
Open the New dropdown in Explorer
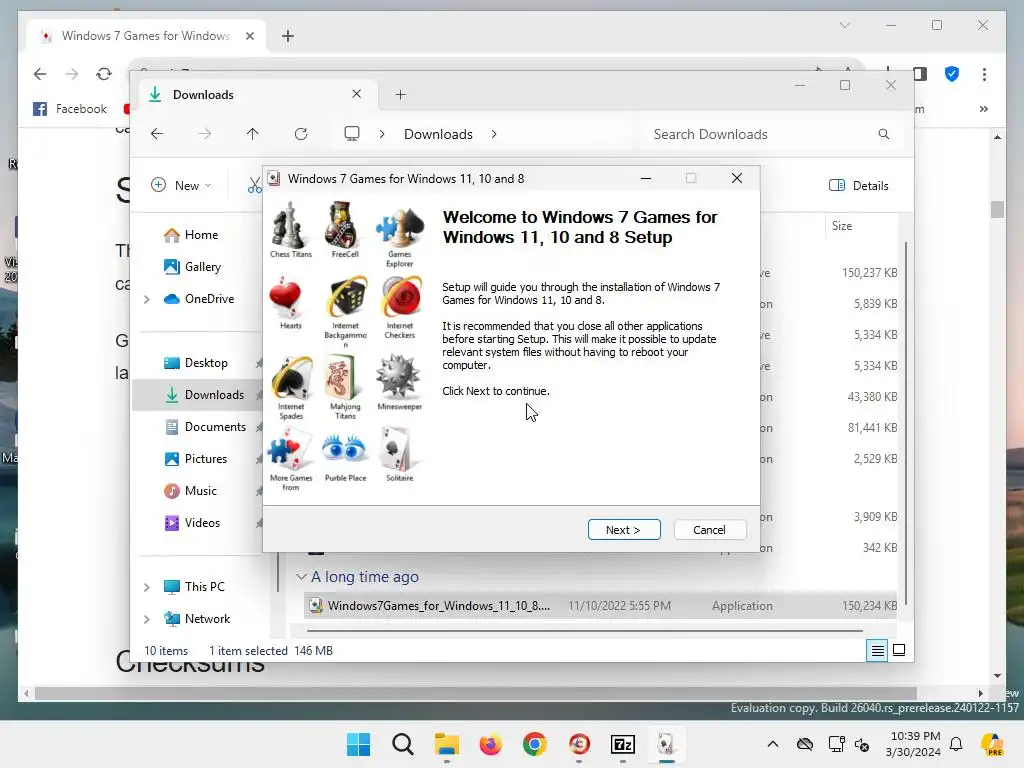pos(181,185)
